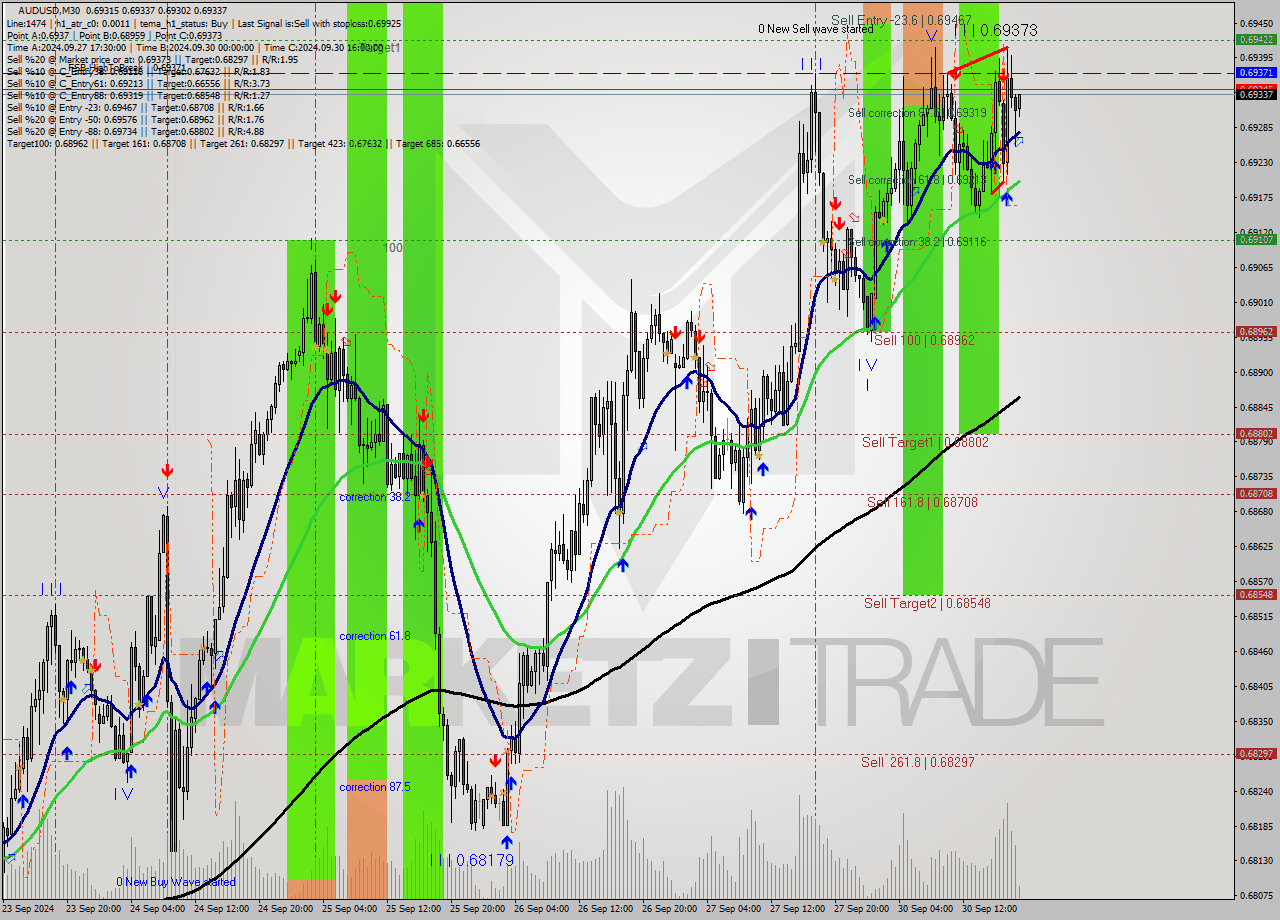Select the red 0.68802 price tag
1280x920 pixels.
[1256, 434]
